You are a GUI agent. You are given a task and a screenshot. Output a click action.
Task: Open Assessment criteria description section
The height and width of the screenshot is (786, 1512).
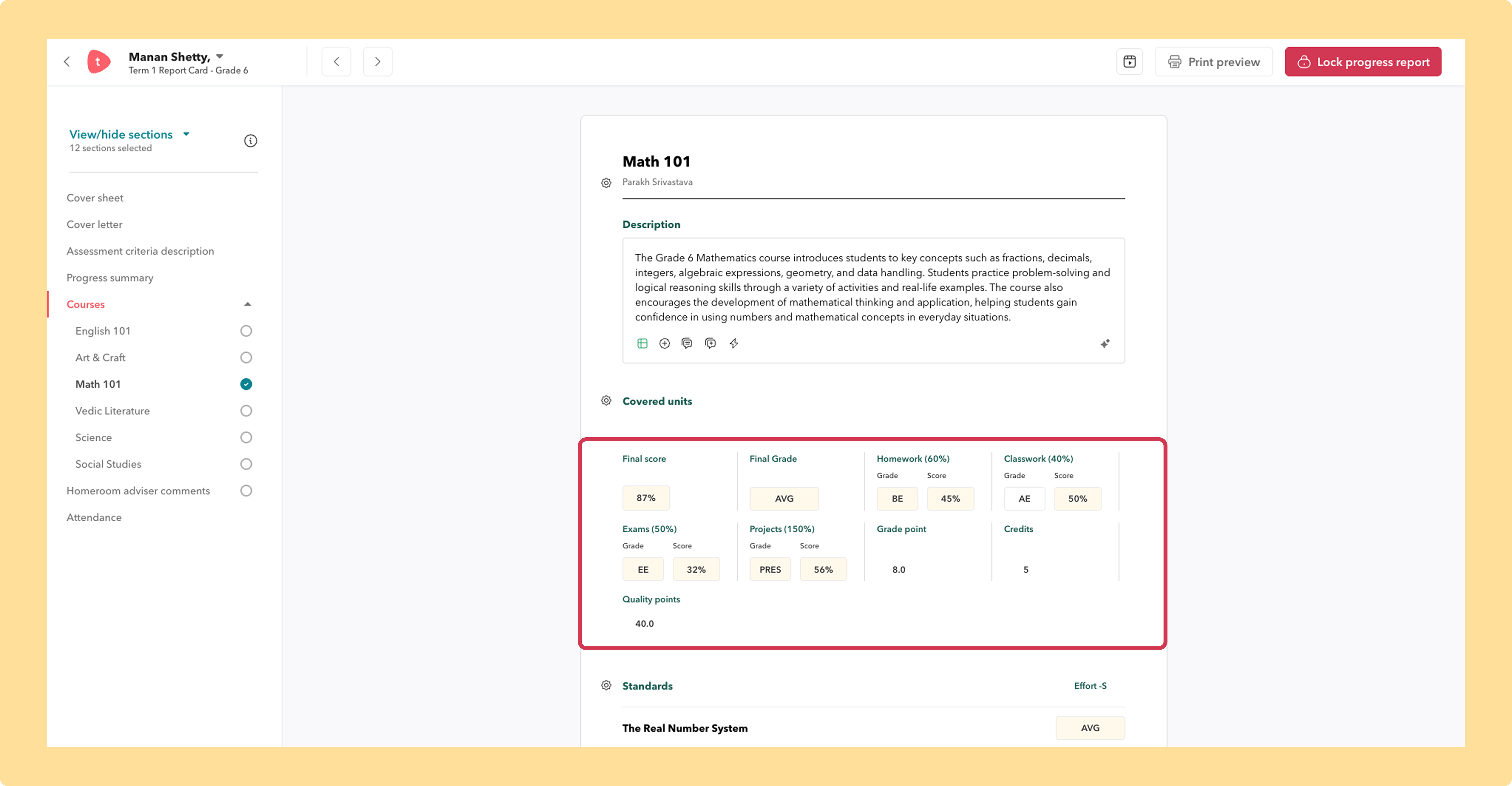[x=140, y=251]
